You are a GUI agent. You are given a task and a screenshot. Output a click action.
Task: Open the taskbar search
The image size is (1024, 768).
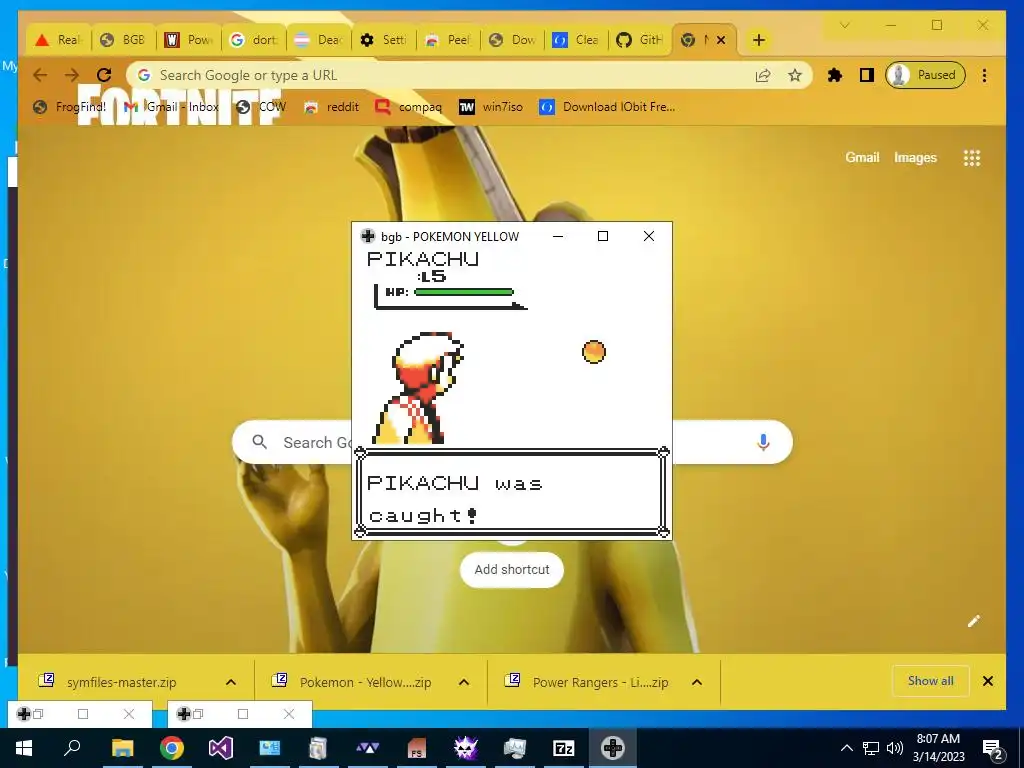point(72,748)
